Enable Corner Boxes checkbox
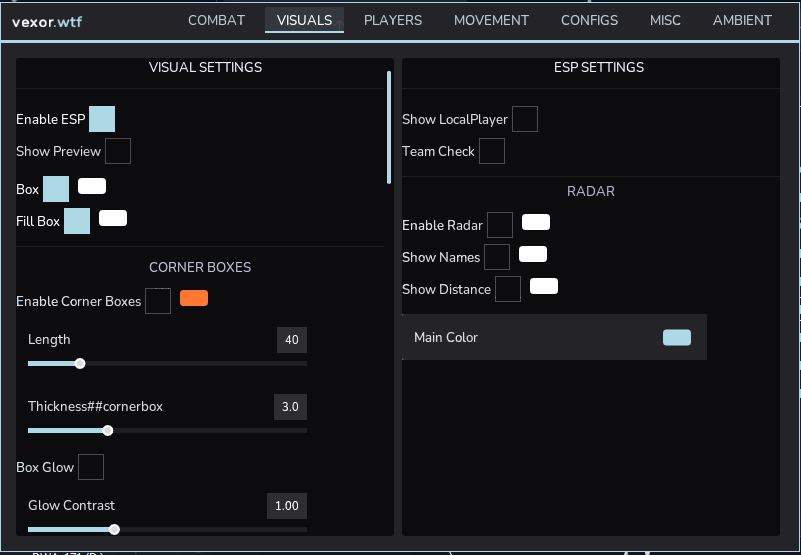This screenshot has height=555, width=801. [x=158, y=301]
